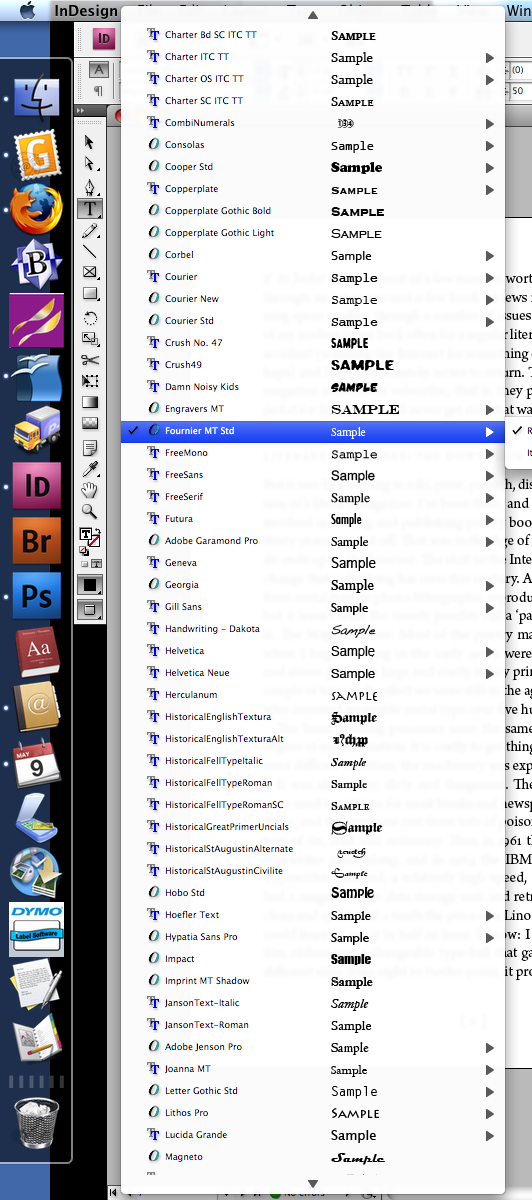532x1200 pixels.
Task: Toggle Character Formatting Controls (A) button
Action: coord(99,70)
